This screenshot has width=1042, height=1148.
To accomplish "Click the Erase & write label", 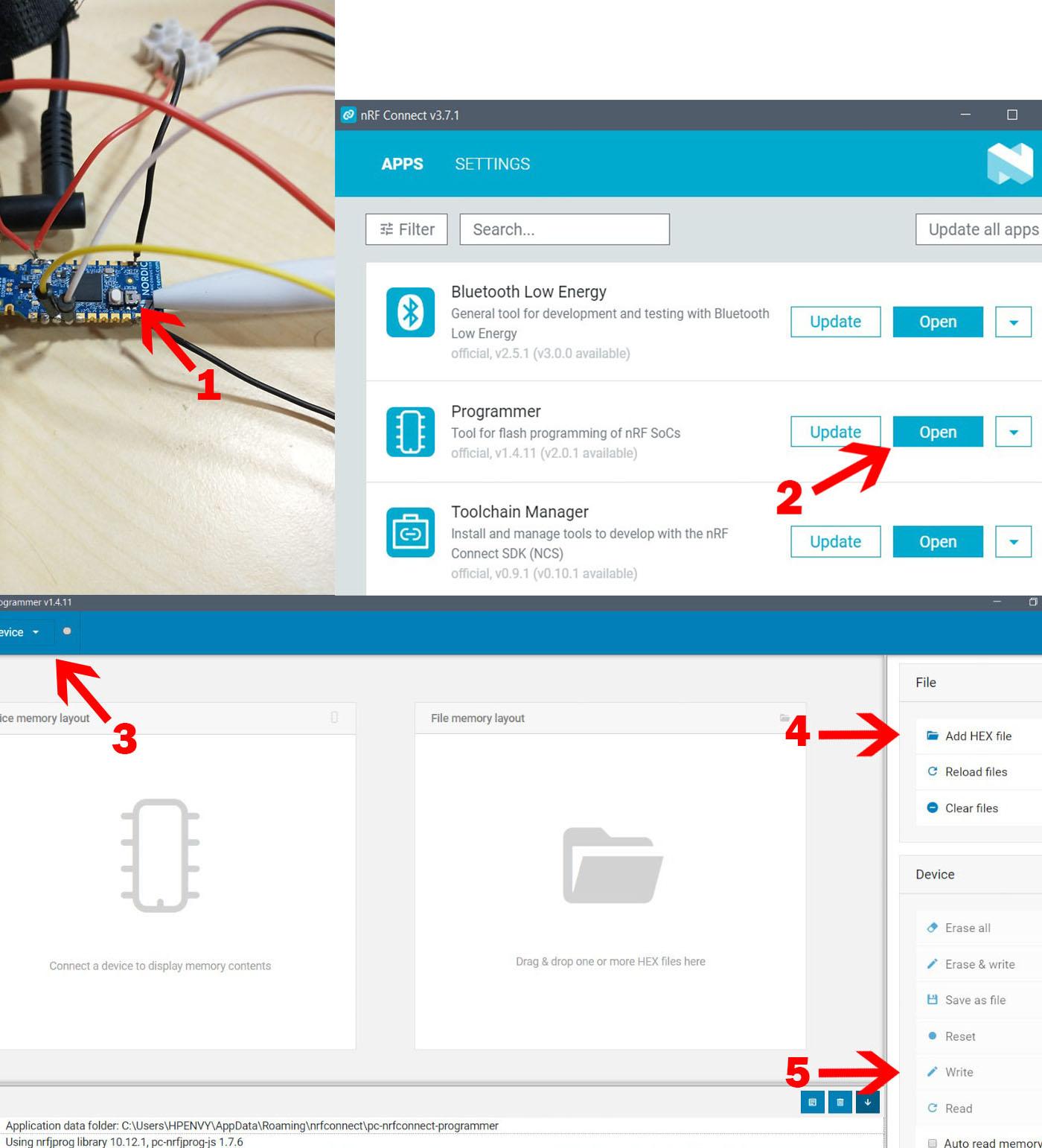I will point(979,964).
